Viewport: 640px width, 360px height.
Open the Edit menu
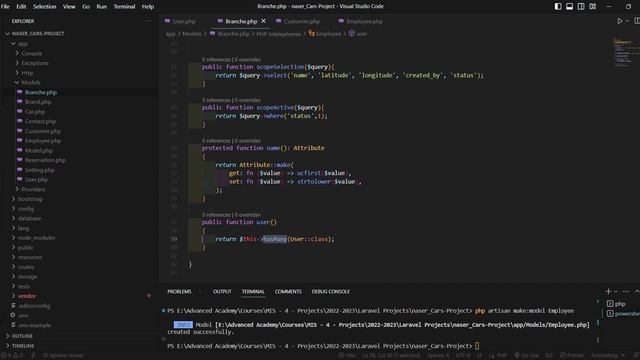click(x=21, y=7)
